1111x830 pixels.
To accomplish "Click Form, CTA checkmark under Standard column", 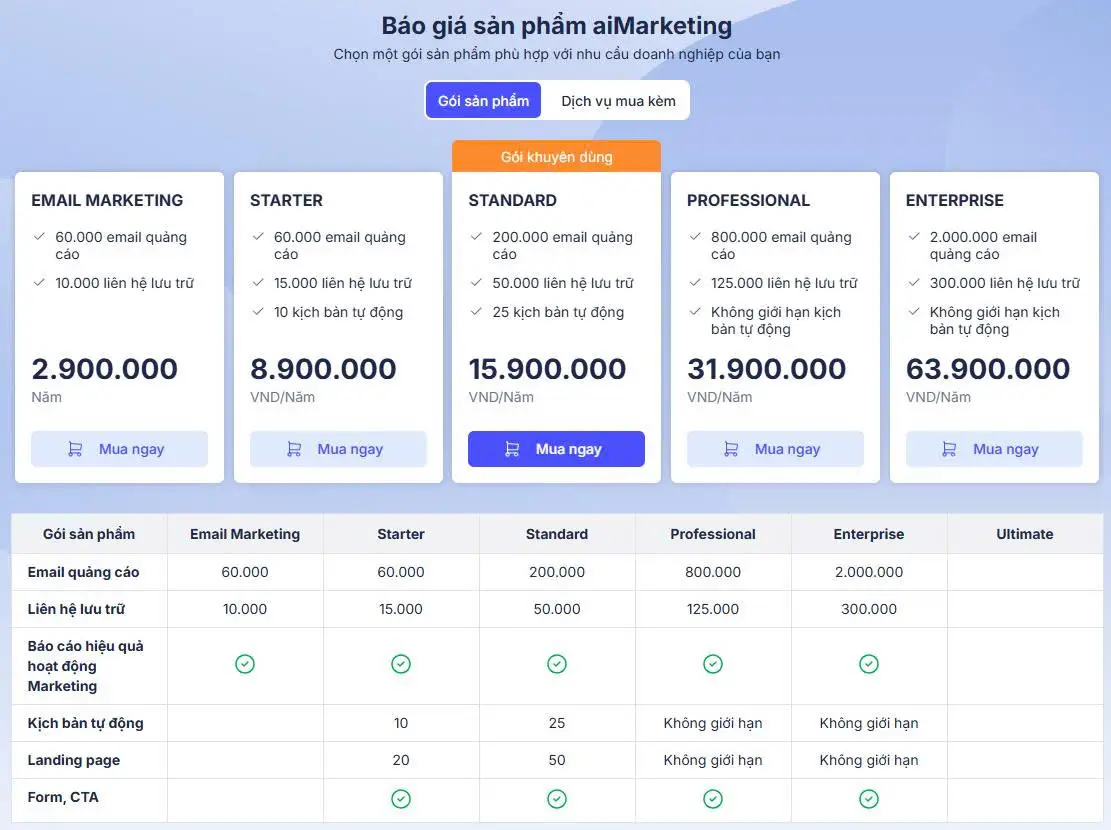I will click(x=557, y=799).
